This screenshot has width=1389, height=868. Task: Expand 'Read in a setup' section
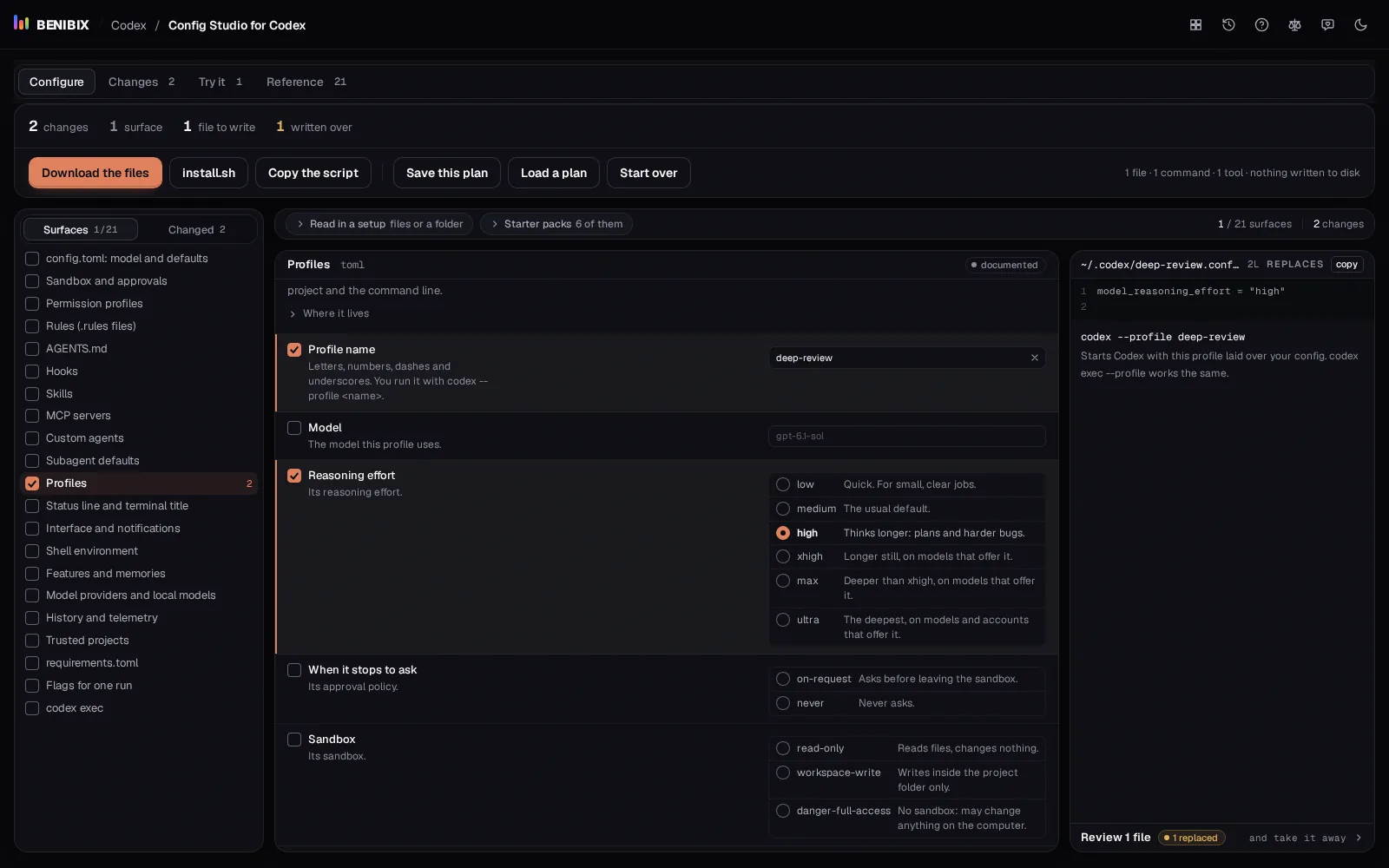pyautogui.click(x=379, y=224)
